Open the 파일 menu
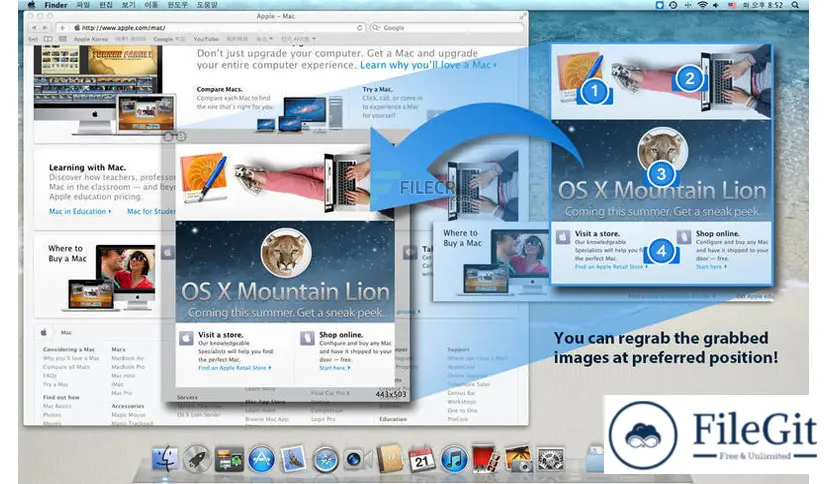 pos(83,5)
